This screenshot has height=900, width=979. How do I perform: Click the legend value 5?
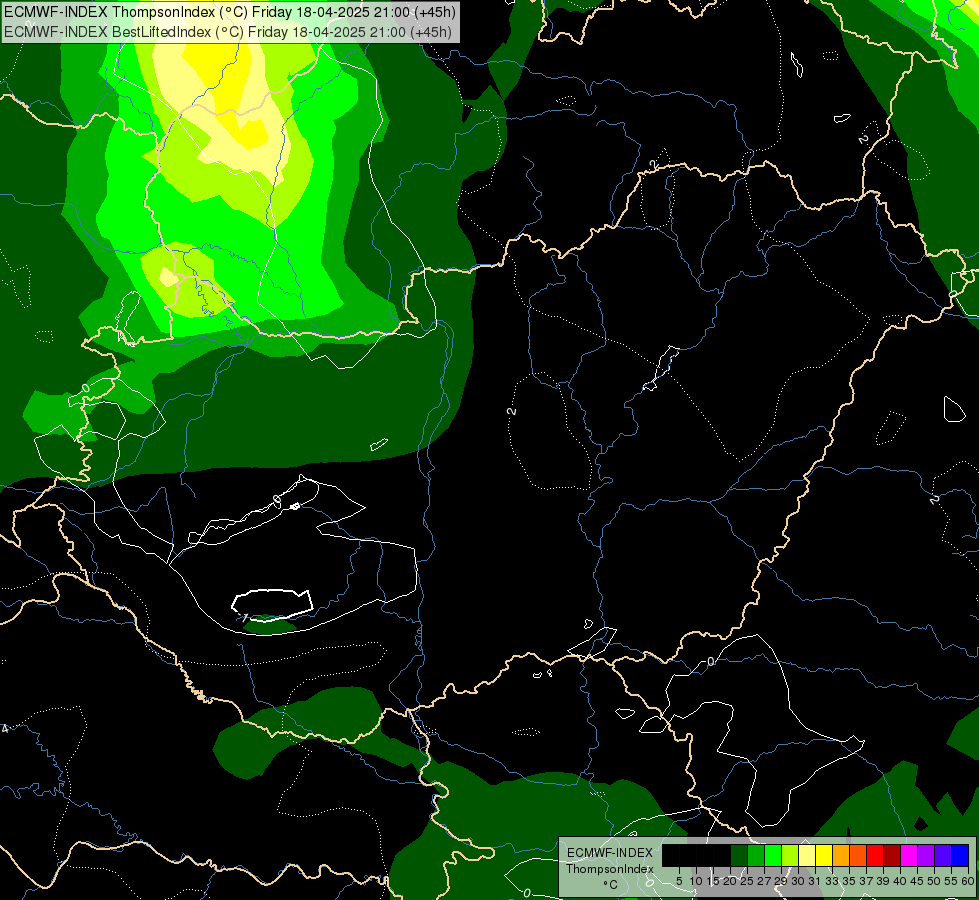pos(679,881)
